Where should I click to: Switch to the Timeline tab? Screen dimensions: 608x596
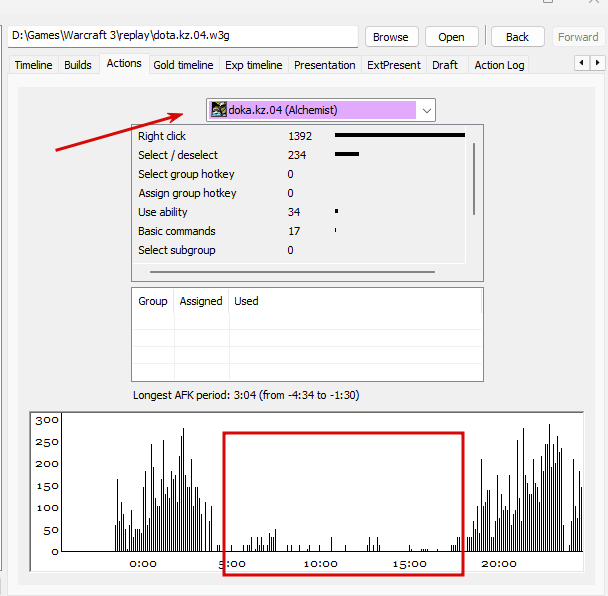(x=33, y=65)
